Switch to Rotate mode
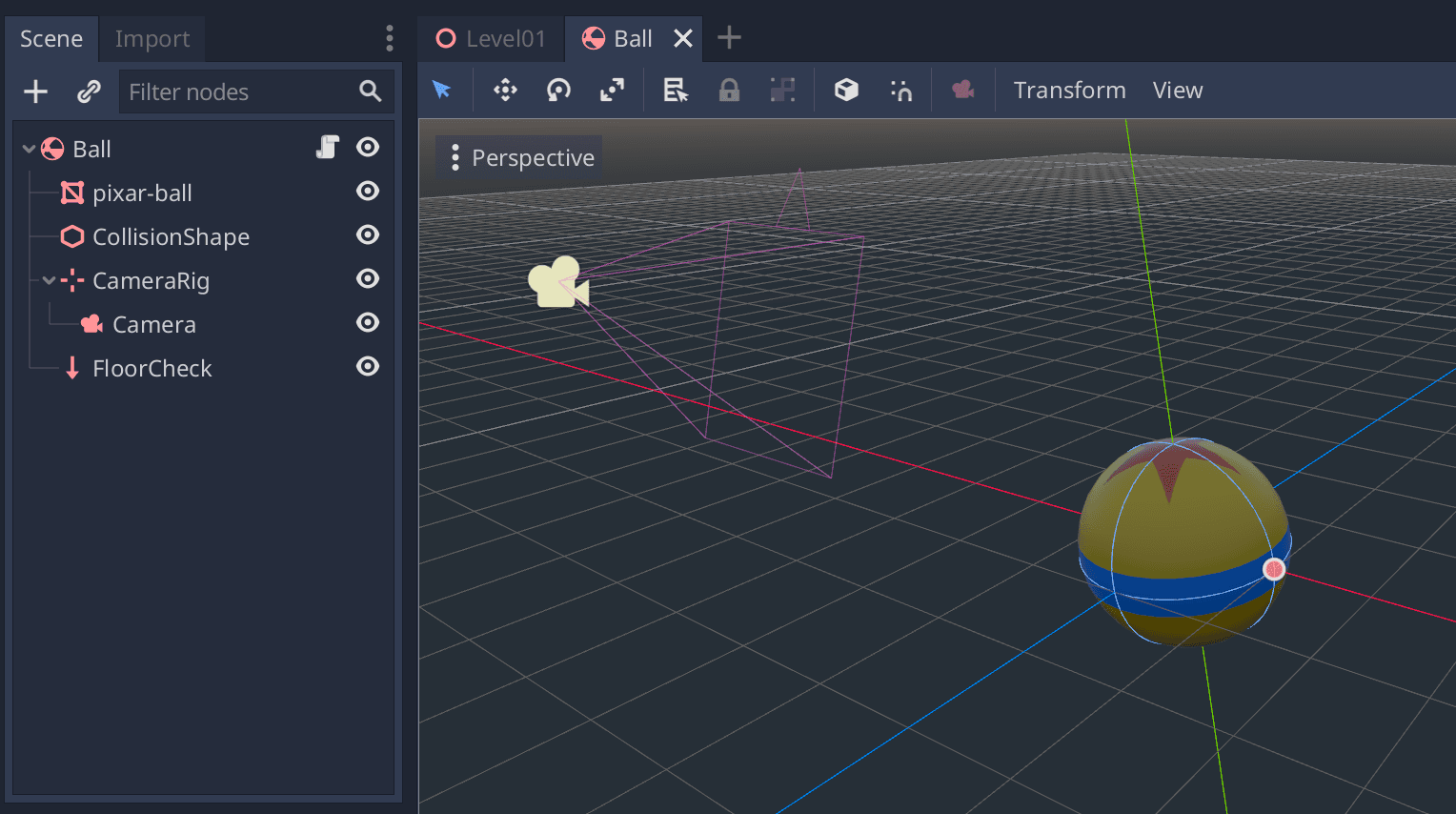Viewport: 1456px width, 814px height. click(x=558, y=89)
